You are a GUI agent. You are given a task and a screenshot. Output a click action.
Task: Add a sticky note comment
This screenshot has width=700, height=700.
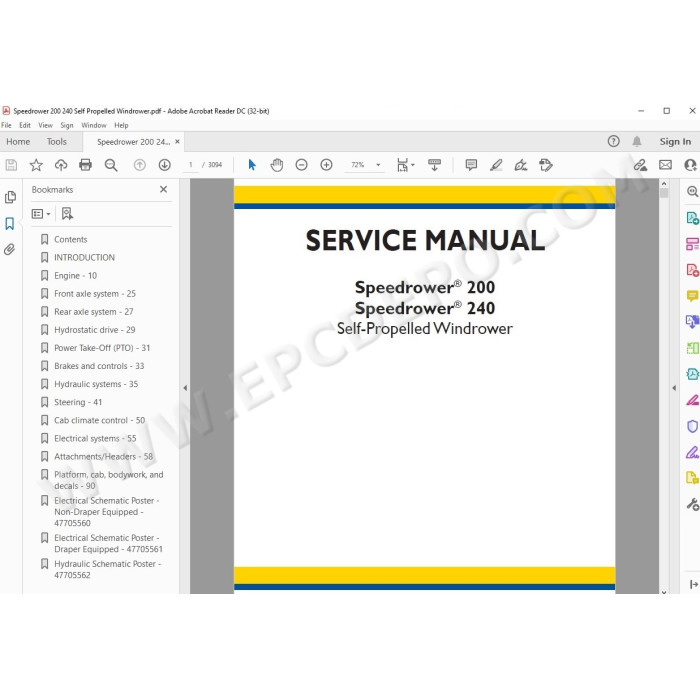tap(471, 165)
